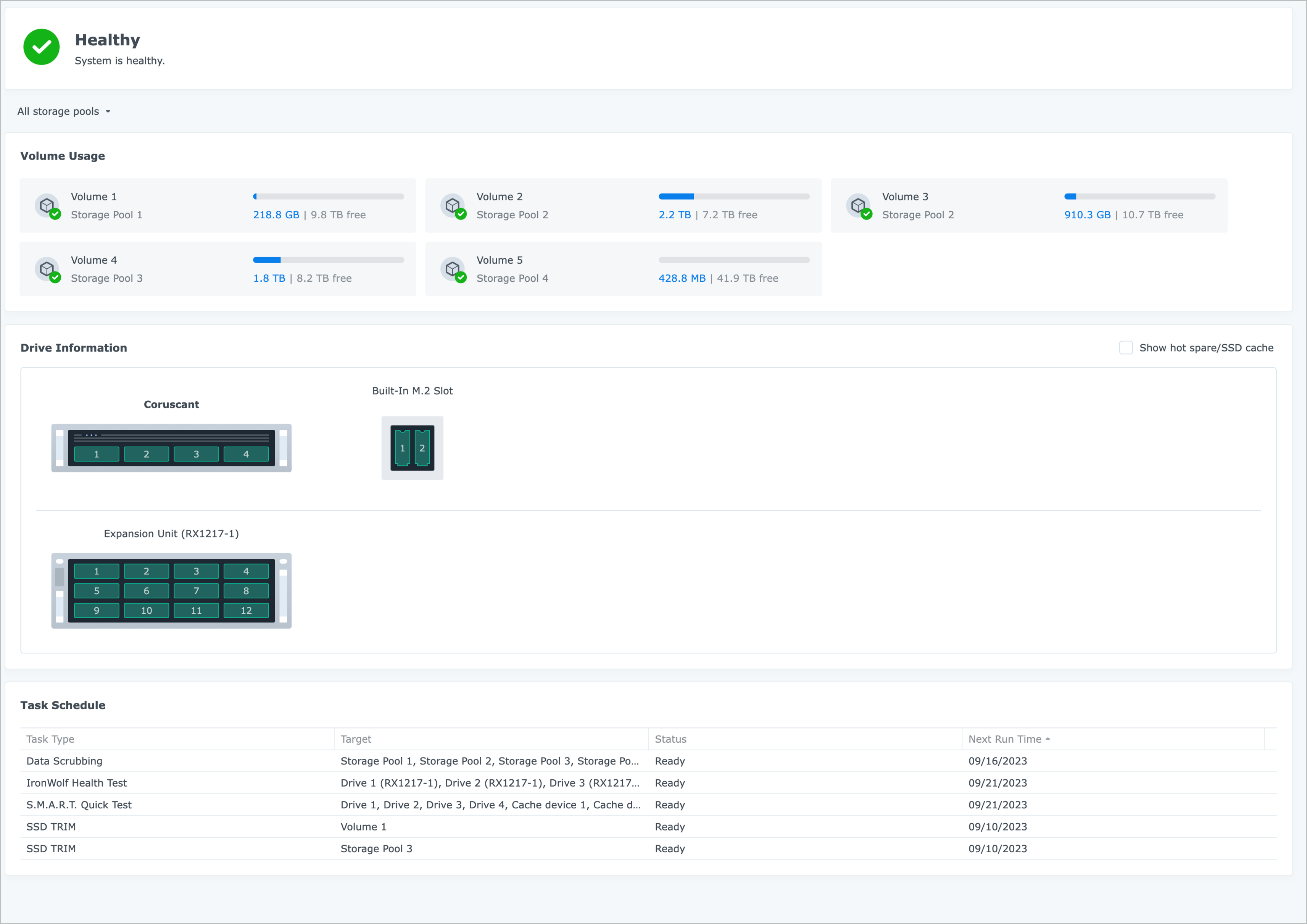Select expansion unit drive bay 3

(x=197, y=571)
